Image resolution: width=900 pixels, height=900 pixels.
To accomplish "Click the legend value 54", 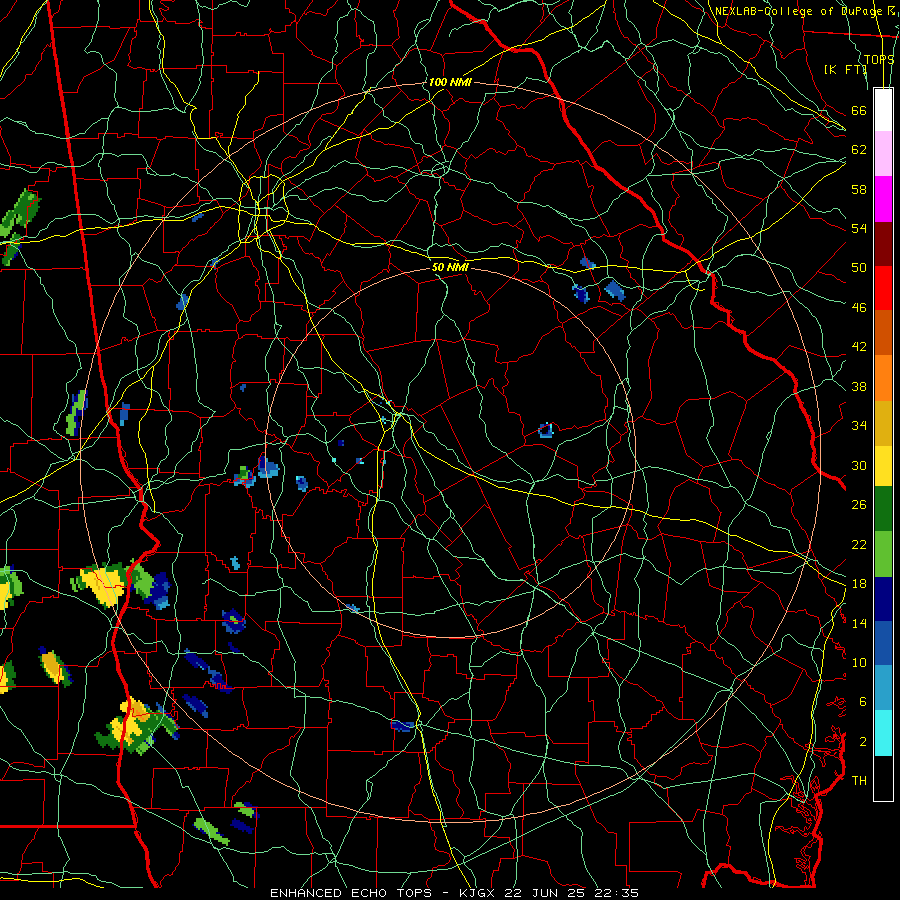I will 859,228.
